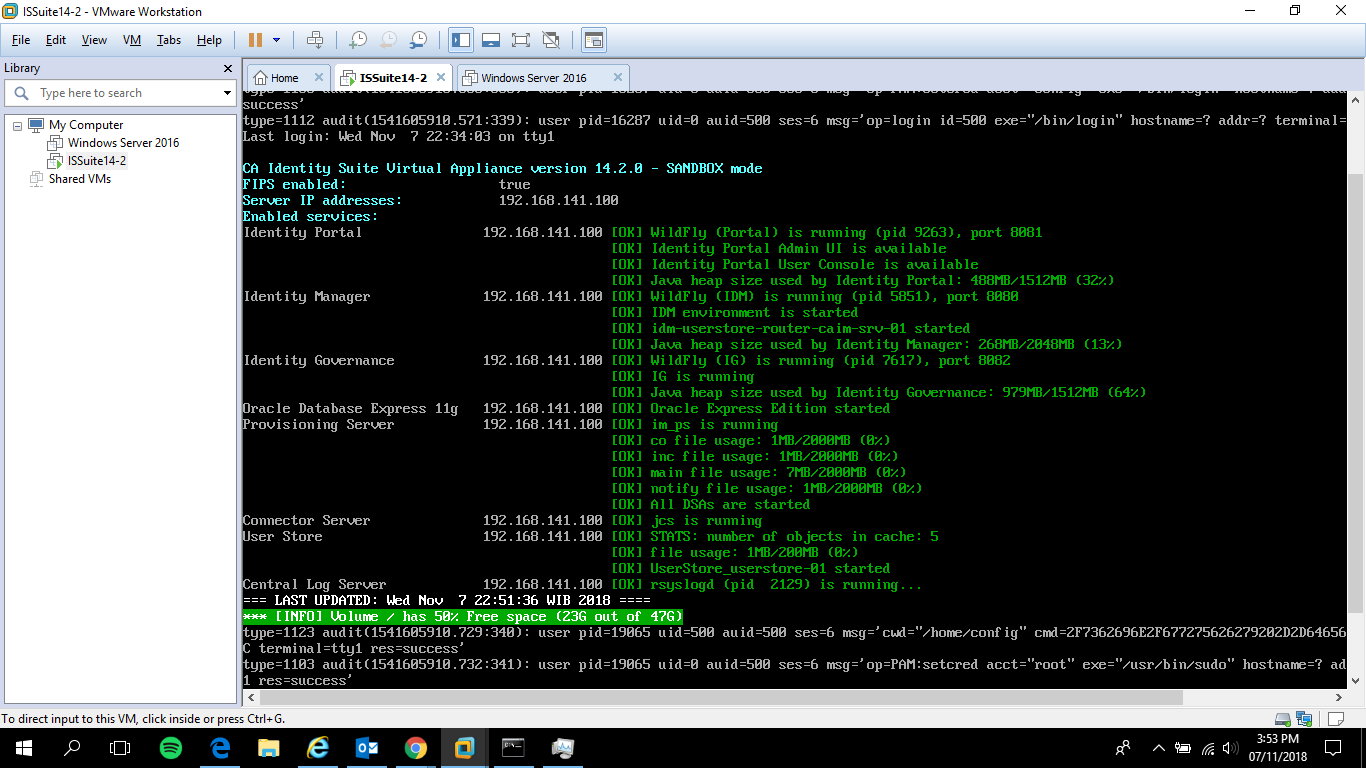Screen dimensions: 1366x768
Task: Enter full screen mode from the toolbar
Action: click(x=520, y=40)
